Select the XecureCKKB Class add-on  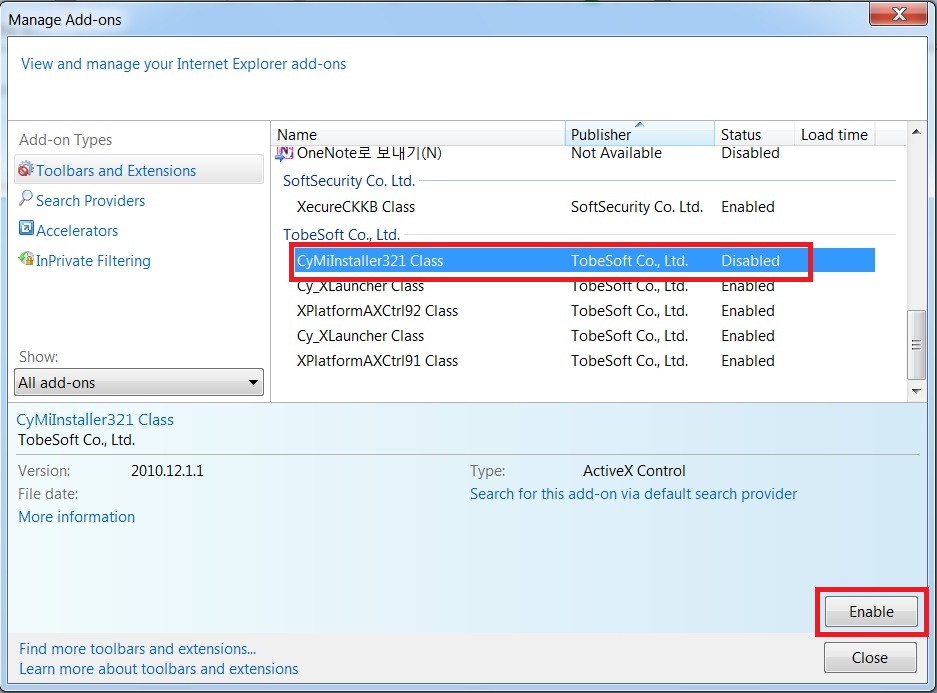pos(356,207)
